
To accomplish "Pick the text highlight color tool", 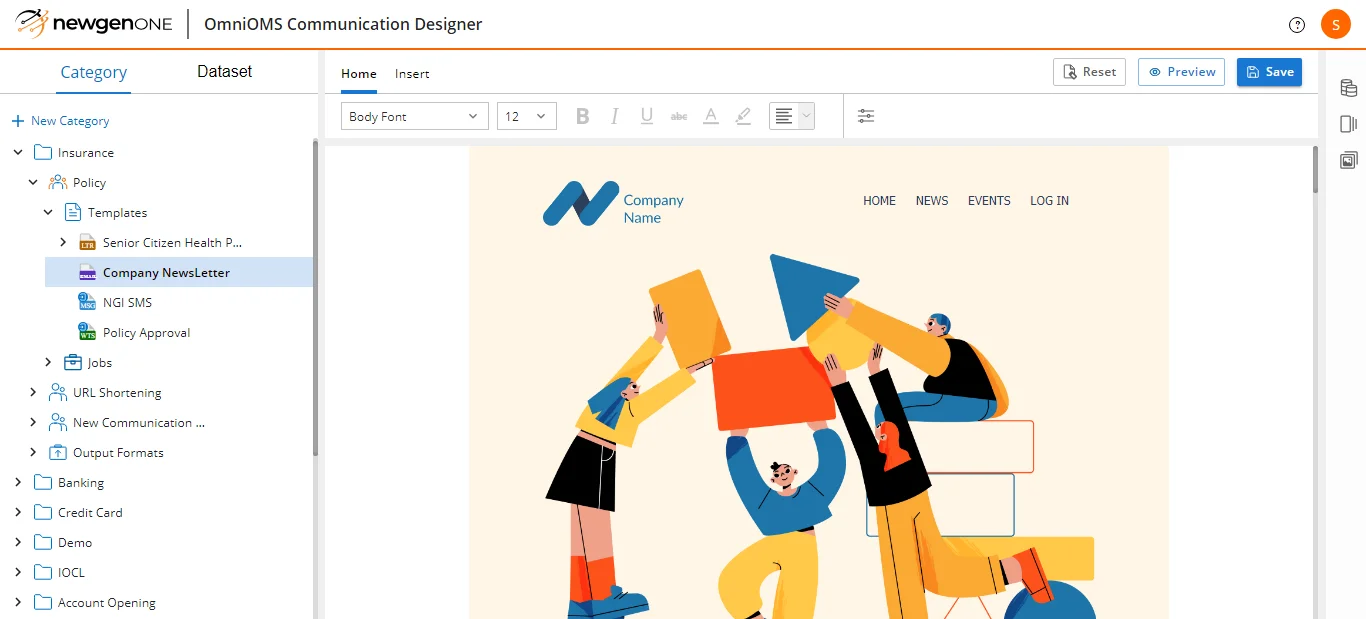I will point(743,117).
